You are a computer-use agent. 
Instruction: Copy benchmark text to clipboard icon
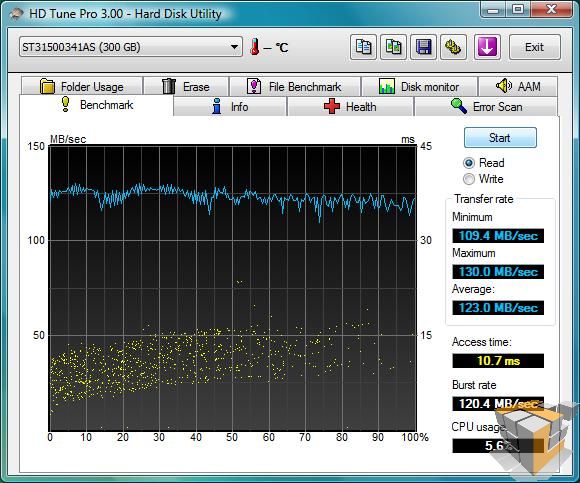coord(363,47)
